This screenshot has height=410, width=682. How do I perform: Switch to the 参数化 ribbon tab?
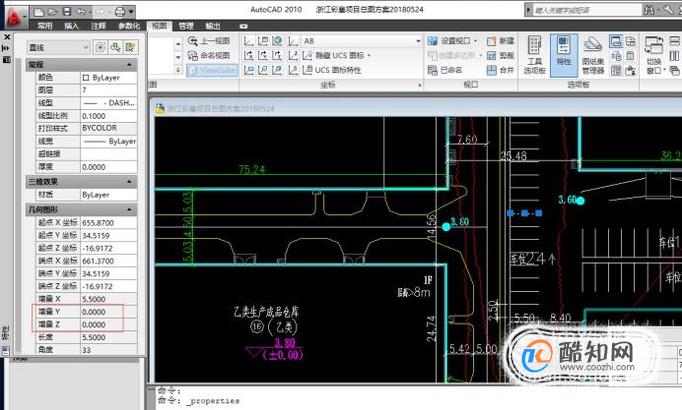(129, 26)
